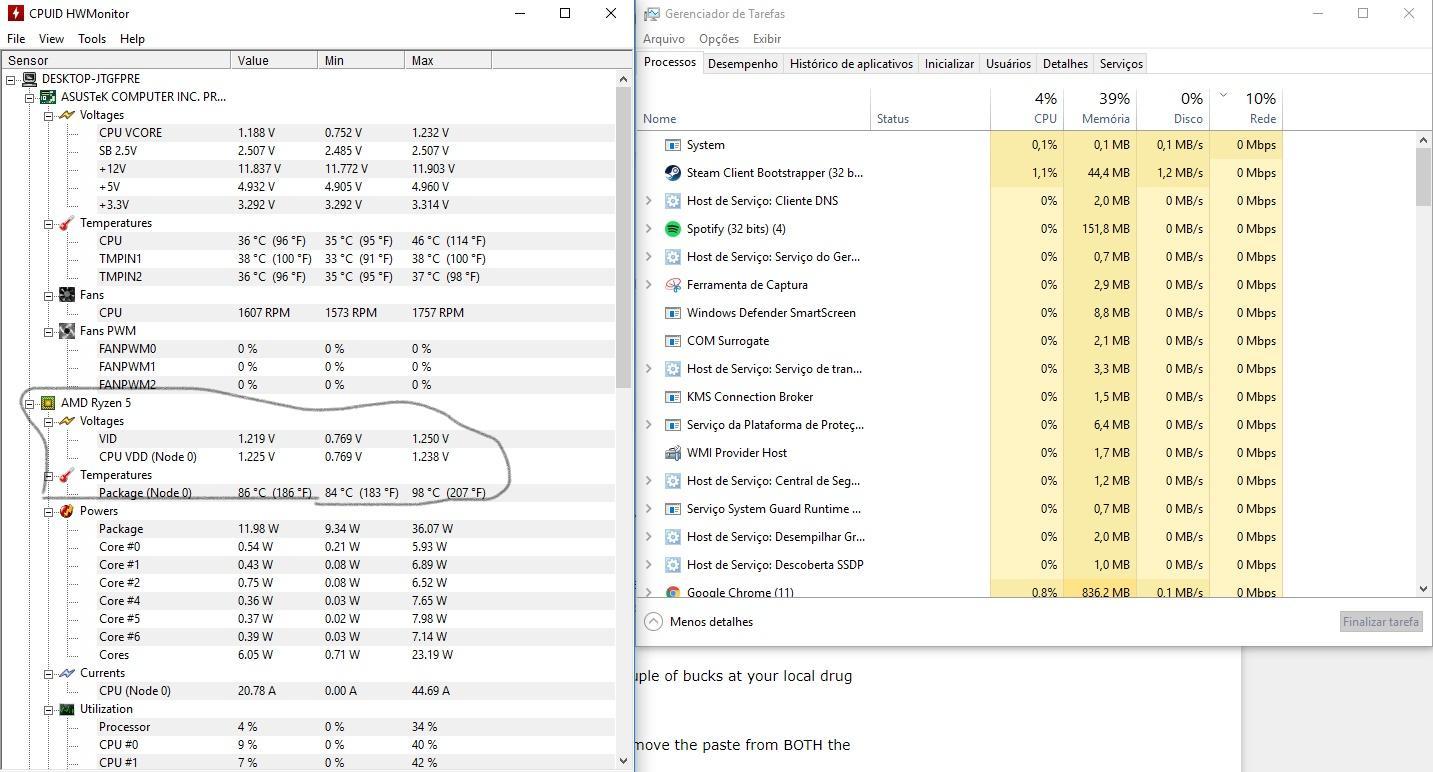The width and height of the screenshot is (1433, 772).
Task: Click the Windows Defender SmartScreen icon
Action: 673,313
